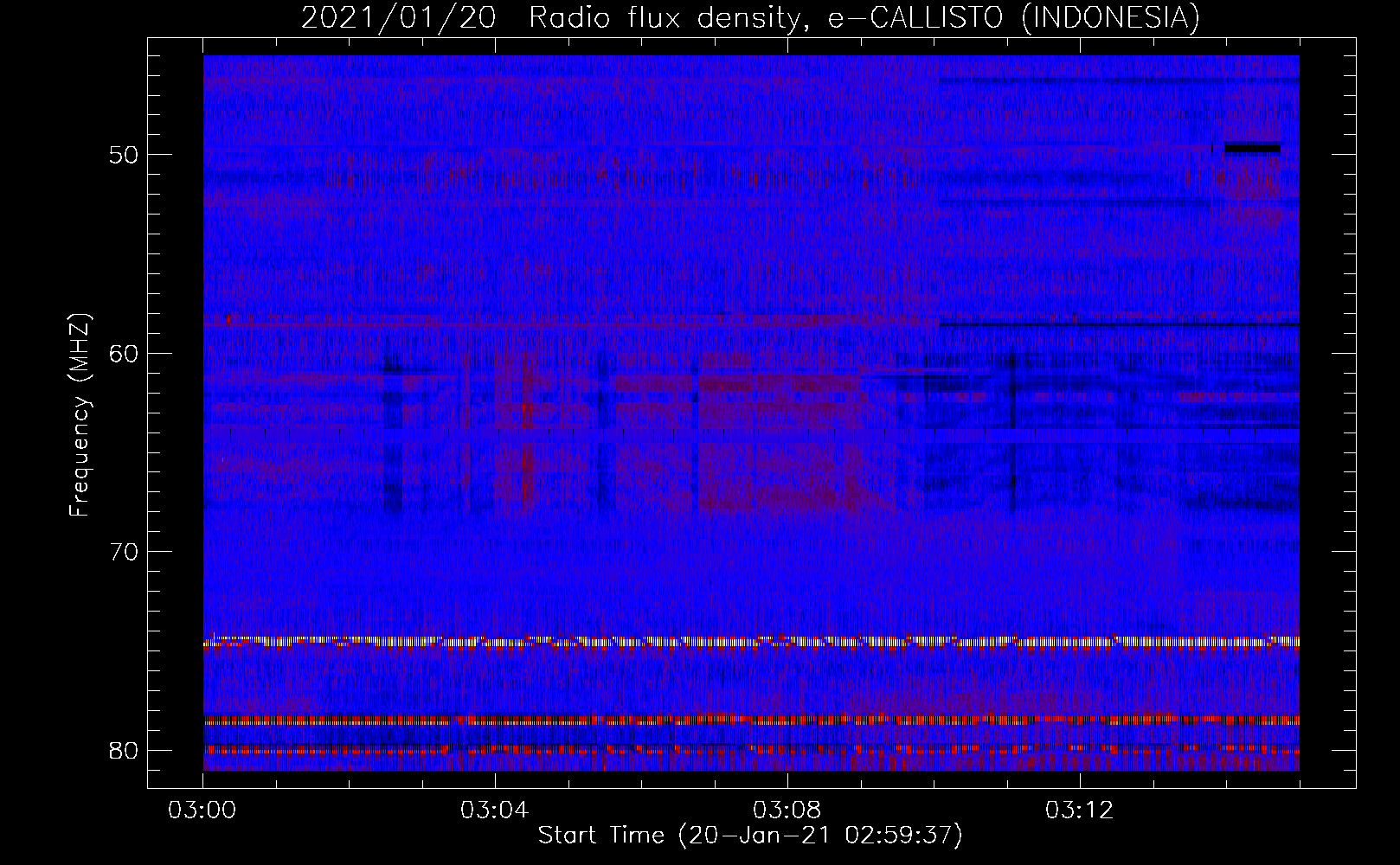Click the bright yellow-white interference band near 75 MHz
Image resolution: width=1400 pixels, height=865 pixels.
point(751,642)
